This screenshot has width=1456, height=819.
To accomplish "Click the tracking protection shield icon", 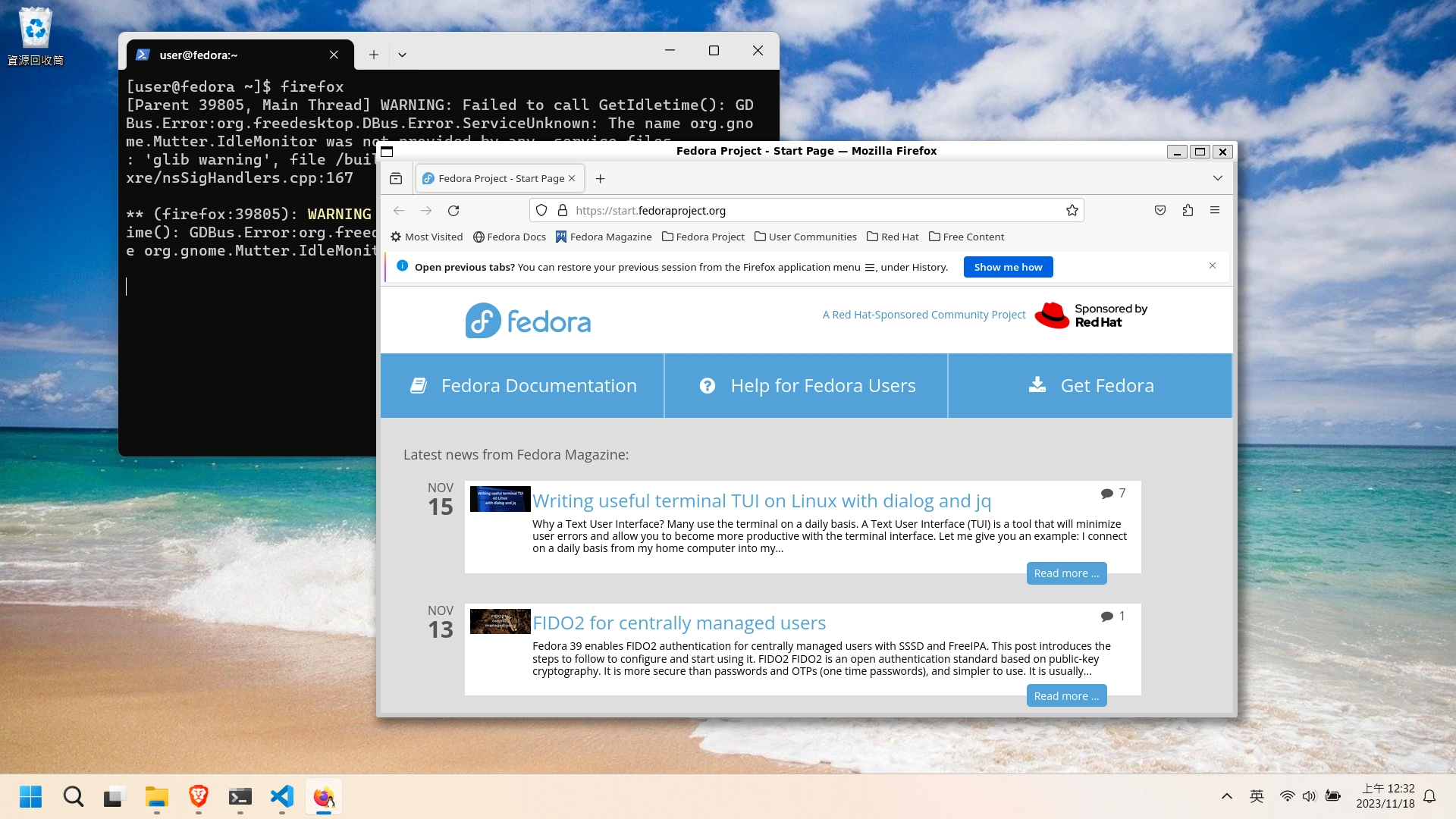I will [x=541, y=211].
